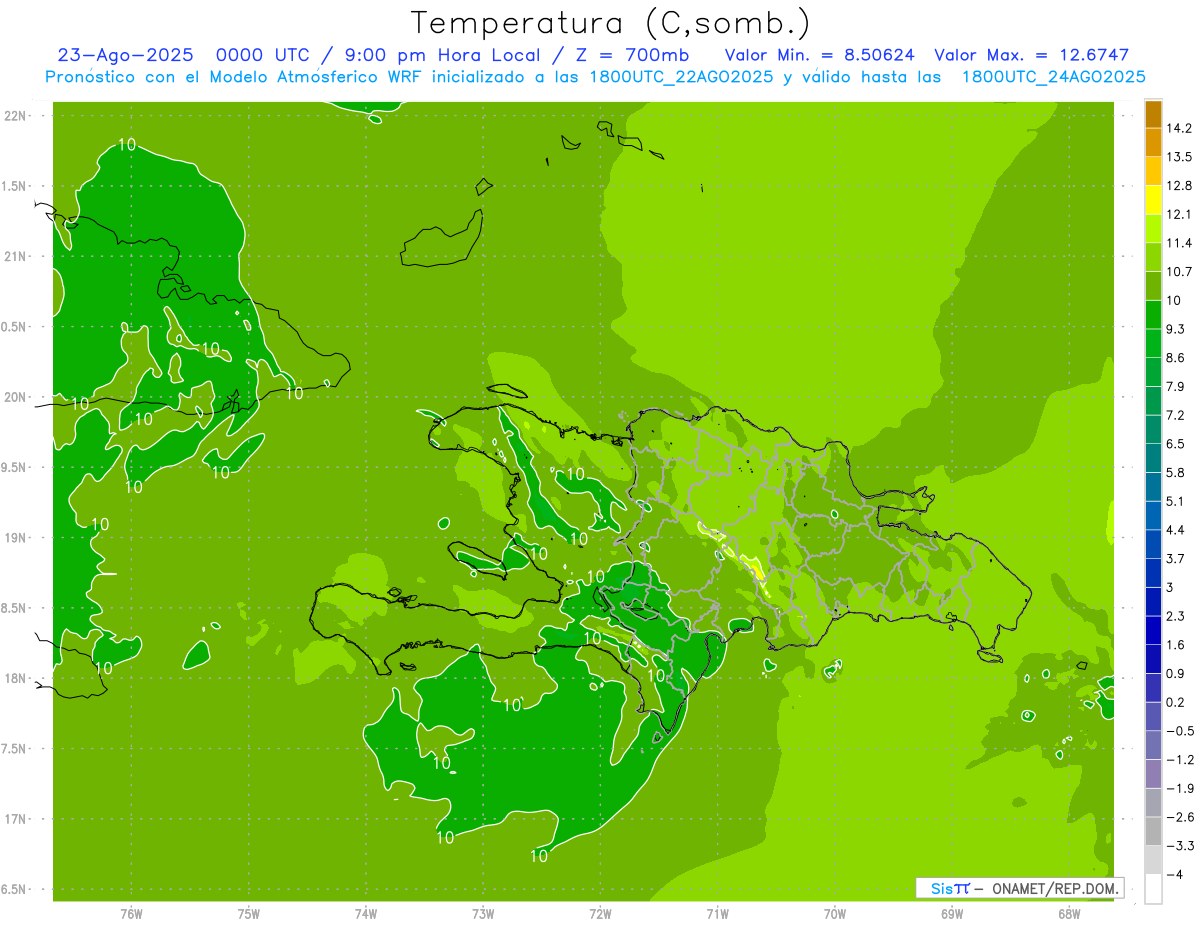Click the '12.8' colorbar value
Viewport: 1200px width, 927px height.
[1179, 185]
